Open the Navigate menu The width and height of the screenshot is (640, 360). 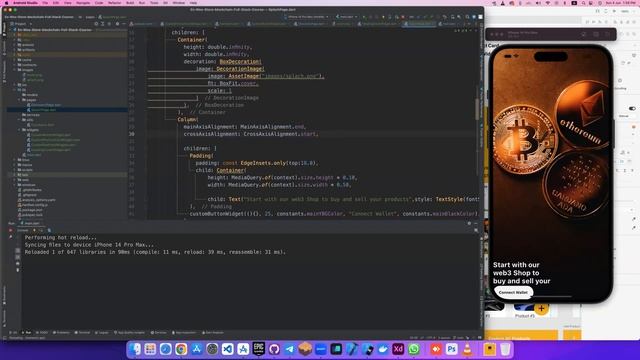tap(83, 3)
